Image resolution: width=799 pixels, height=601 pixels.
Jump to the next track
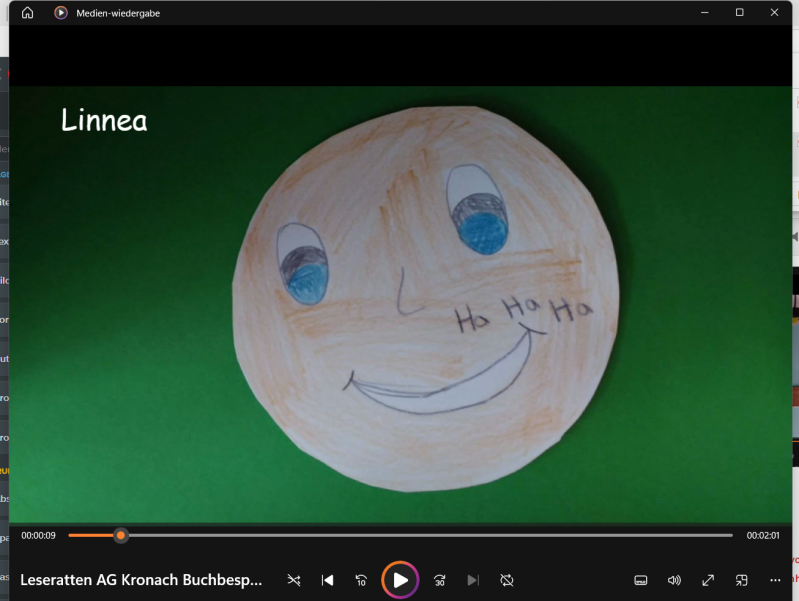tap(473, 580)
